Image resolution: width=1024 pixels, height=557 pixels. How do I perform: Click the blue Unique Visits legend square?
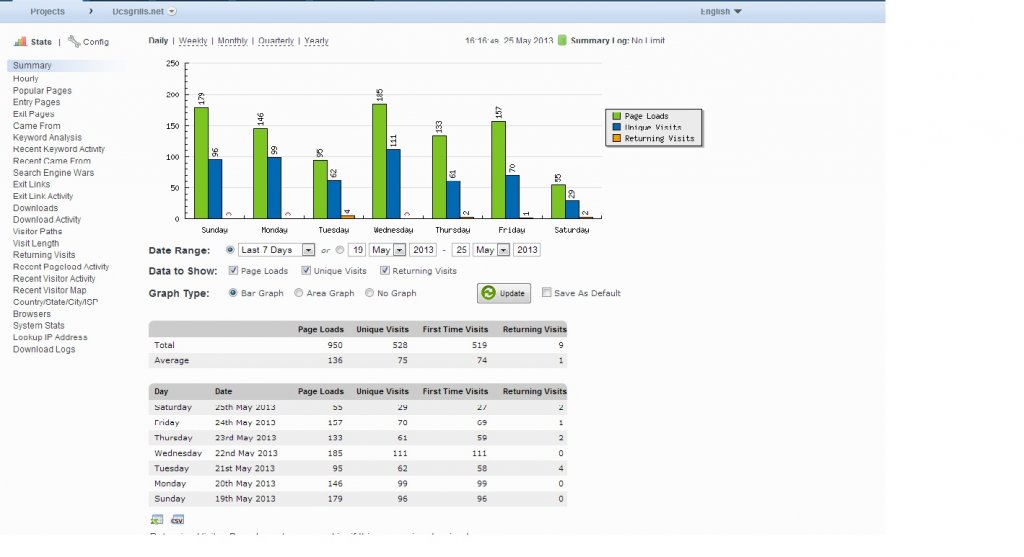tap(615, 127)
